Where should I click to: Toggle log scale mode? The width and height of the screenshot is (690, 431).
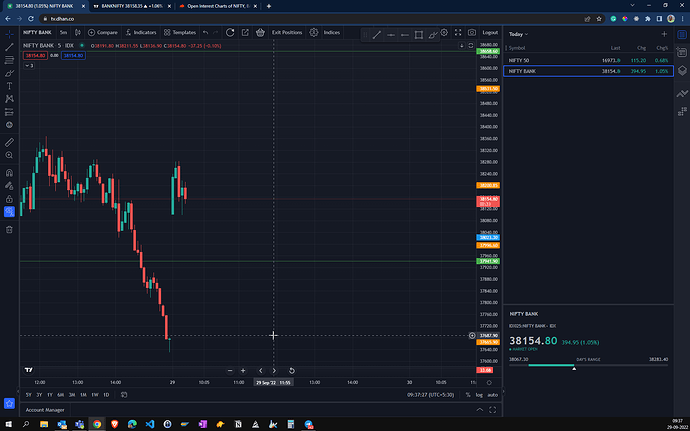479,395
